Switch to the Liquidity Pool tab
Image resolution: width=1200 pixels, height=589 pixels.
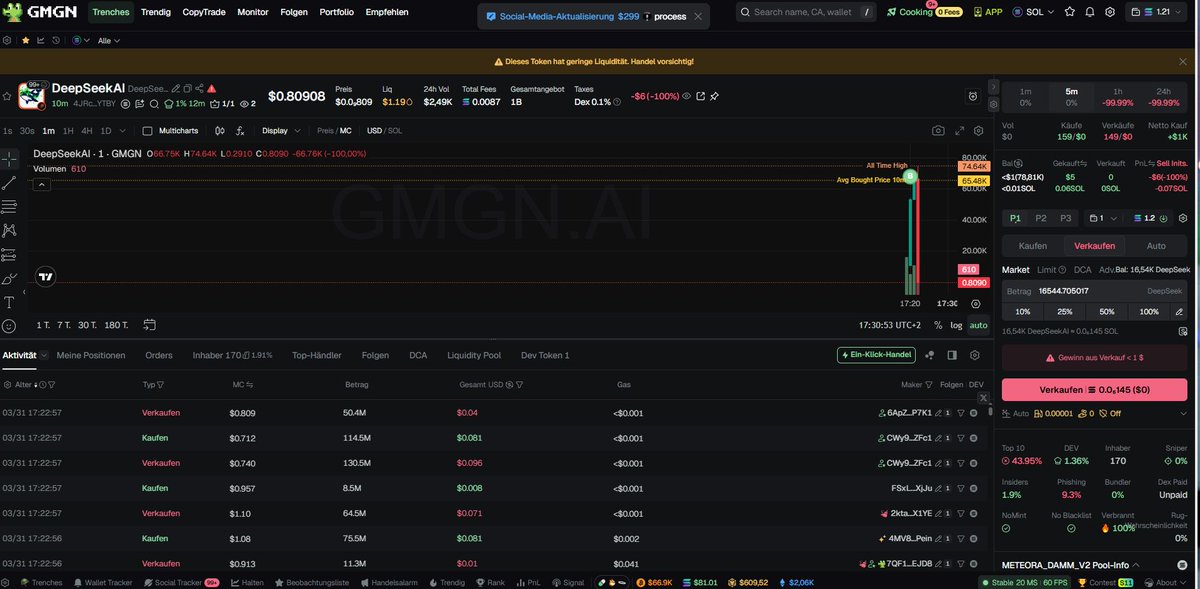[474, 355]
